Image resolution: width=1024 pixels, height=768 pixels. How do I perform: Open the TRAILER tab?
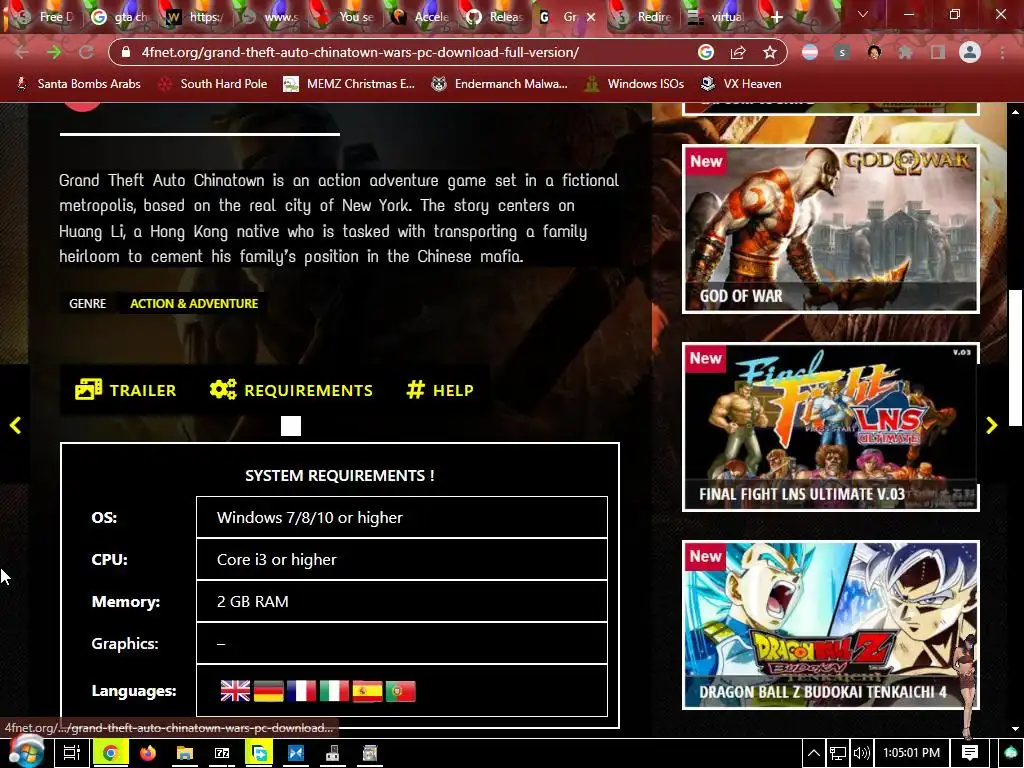click(x=125, y=390)
